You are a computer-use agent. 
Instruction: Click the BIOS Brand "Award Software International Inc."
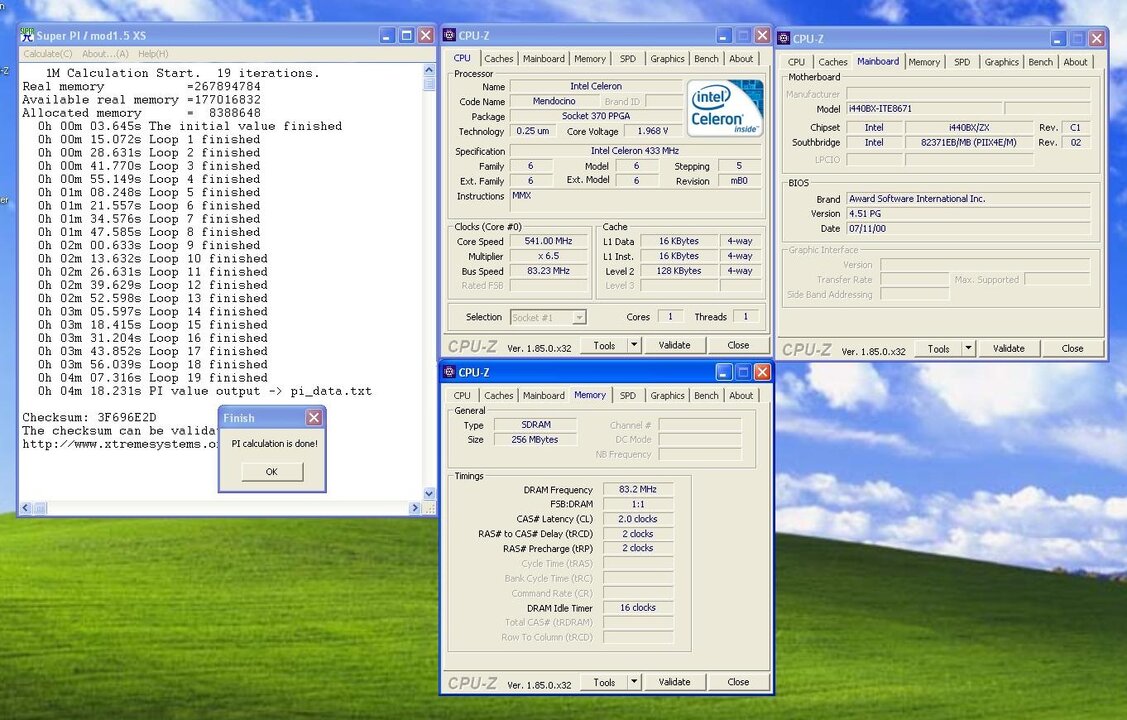(968, 199)
